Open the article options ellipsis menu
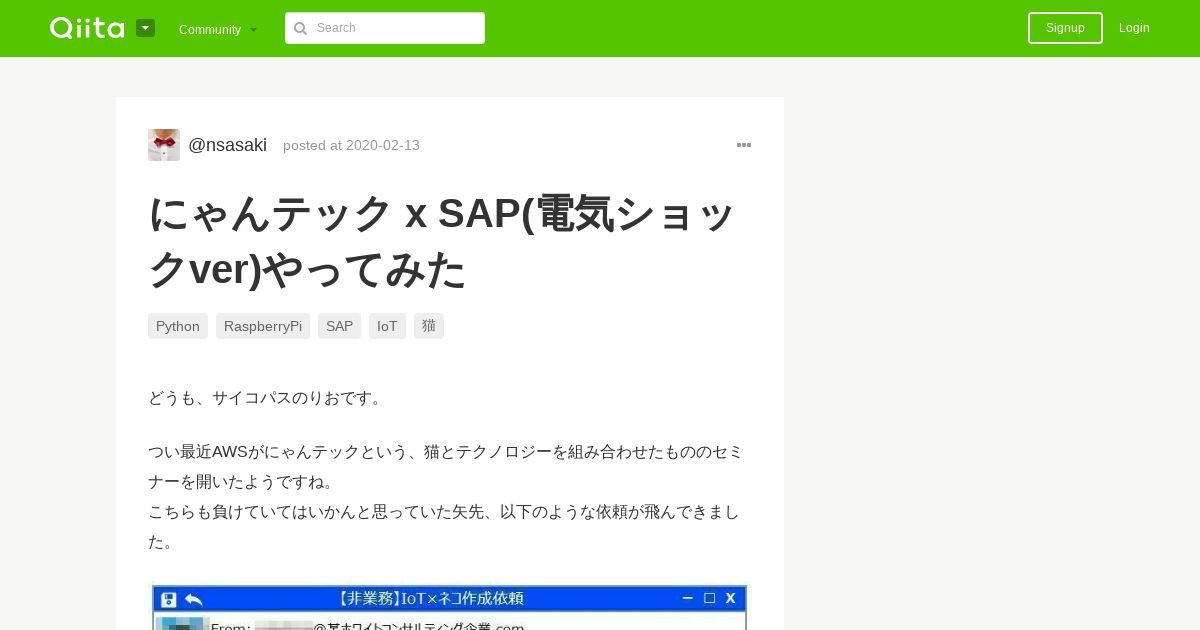The width and height of the screenshot is (1200, 630). [744, 145]
